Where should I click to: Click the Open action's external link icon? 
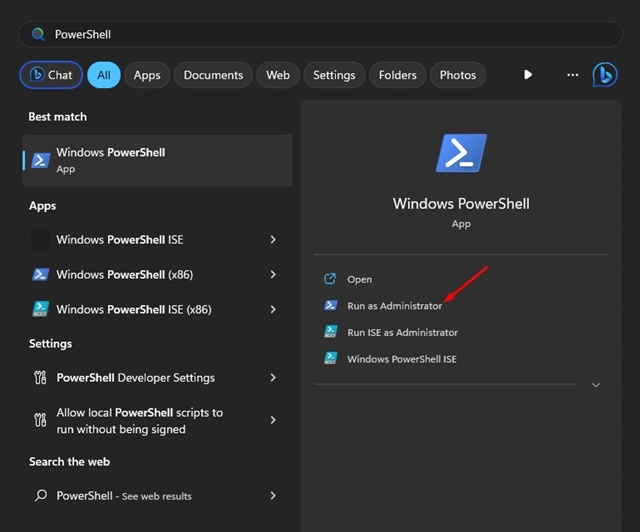pyautogui.click(x=330, y=279)
